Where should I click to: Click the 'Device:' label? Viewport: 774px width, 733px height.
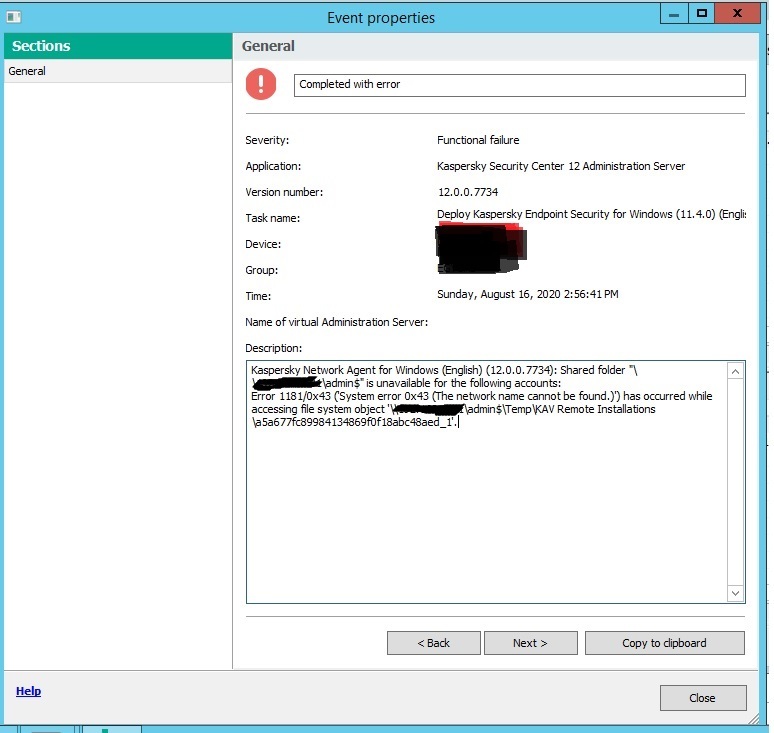[x=263, y=244]
